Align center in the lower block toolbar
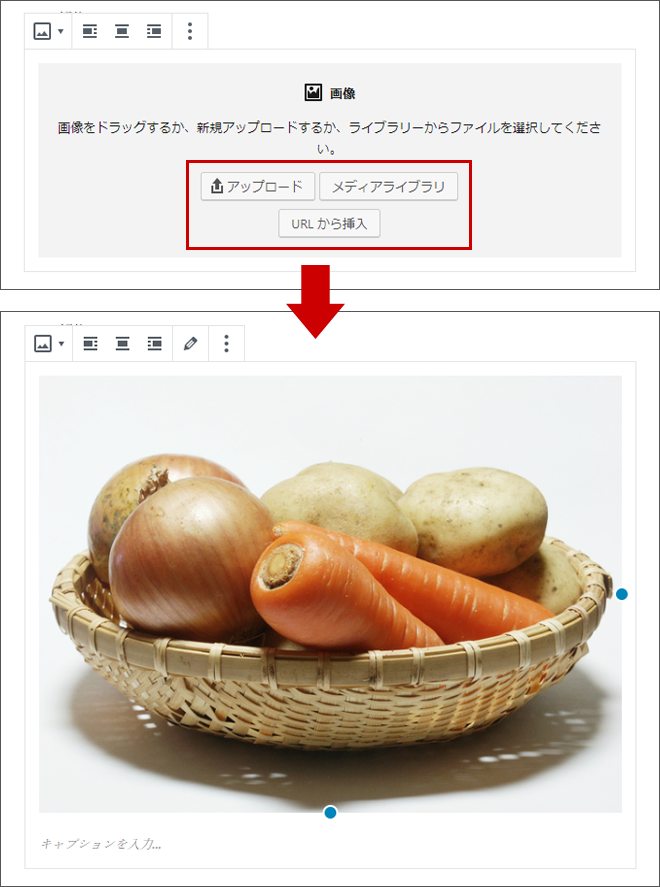 tap(122, 343)
